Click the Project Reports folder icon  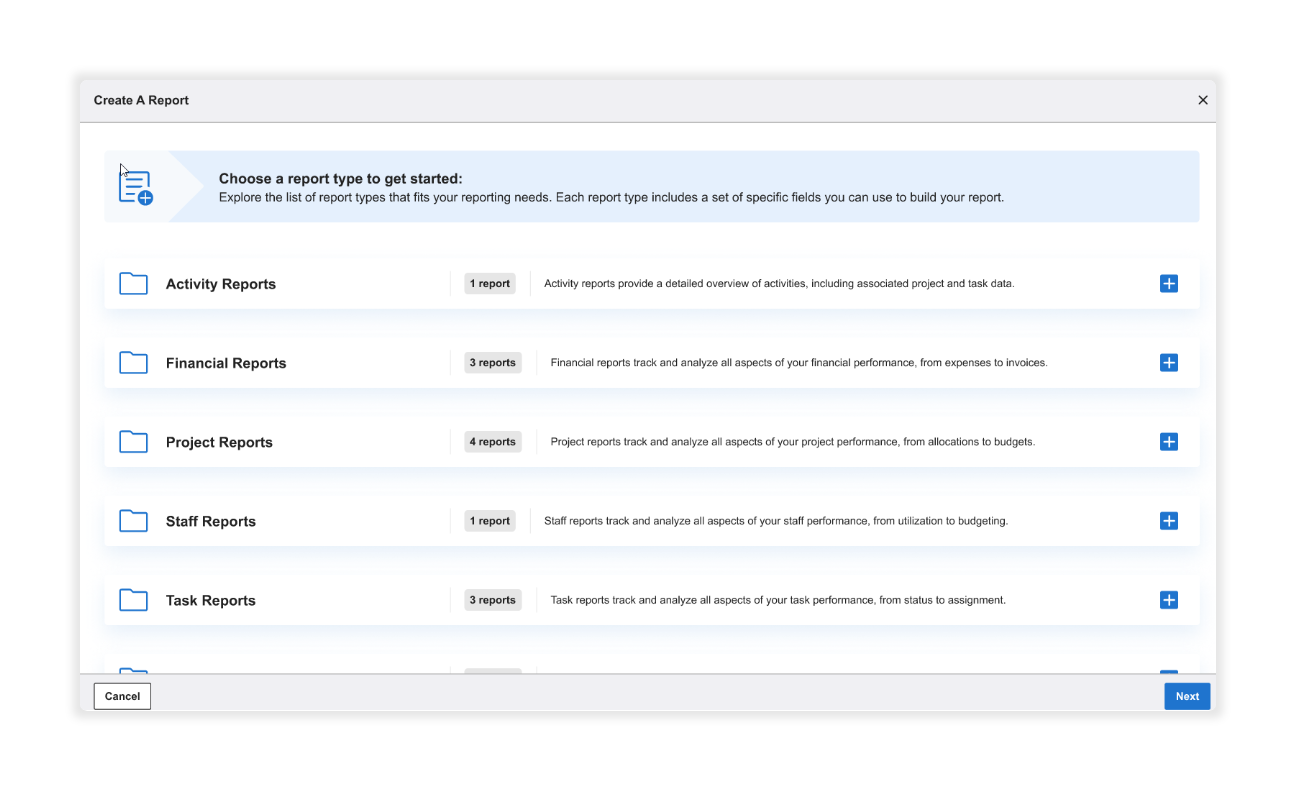click(133, 442)
